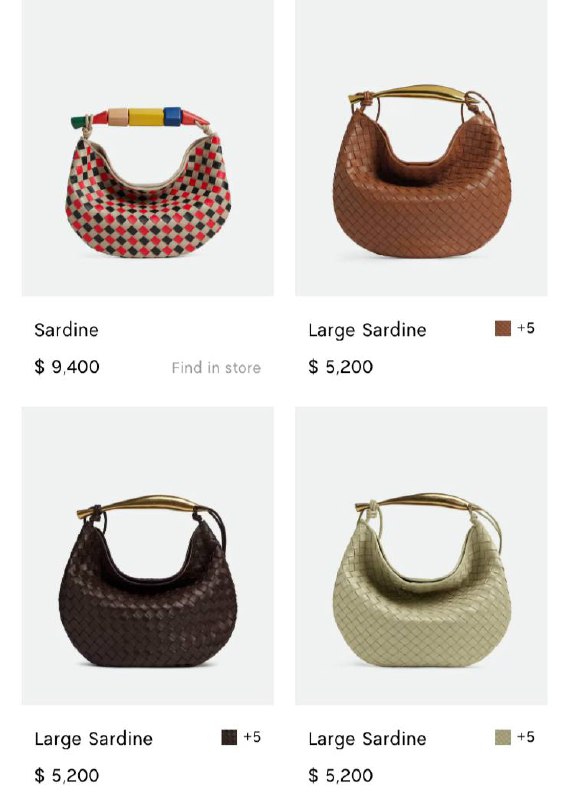
Task: Expand +5 colors for the sage green bag
Action: coord(526,737)
